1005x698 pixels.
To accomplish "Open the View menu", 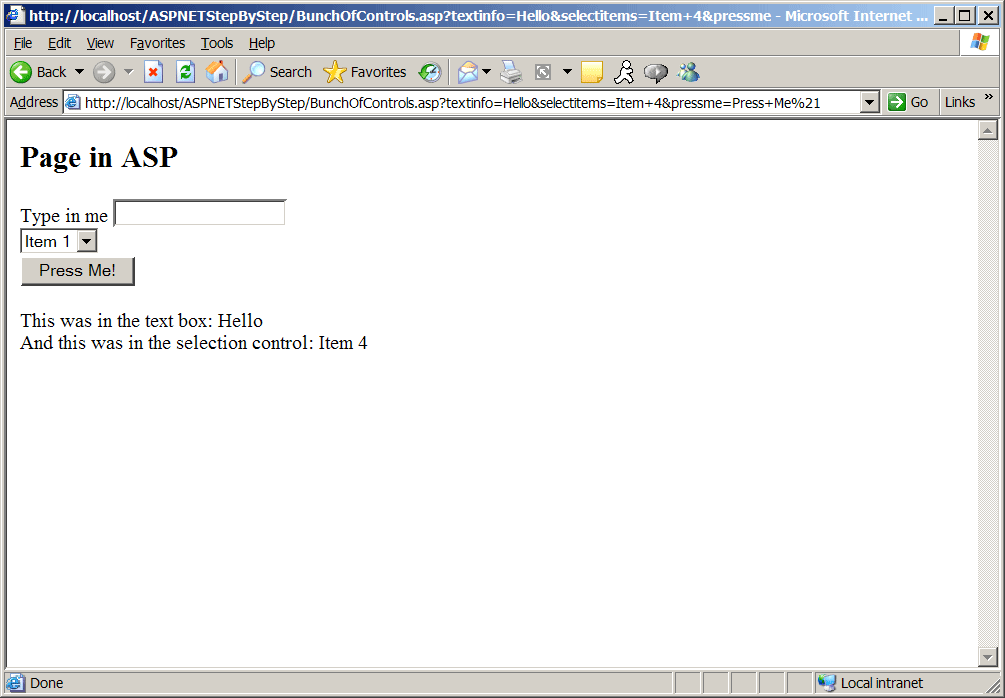I will [x=100, y=43].
